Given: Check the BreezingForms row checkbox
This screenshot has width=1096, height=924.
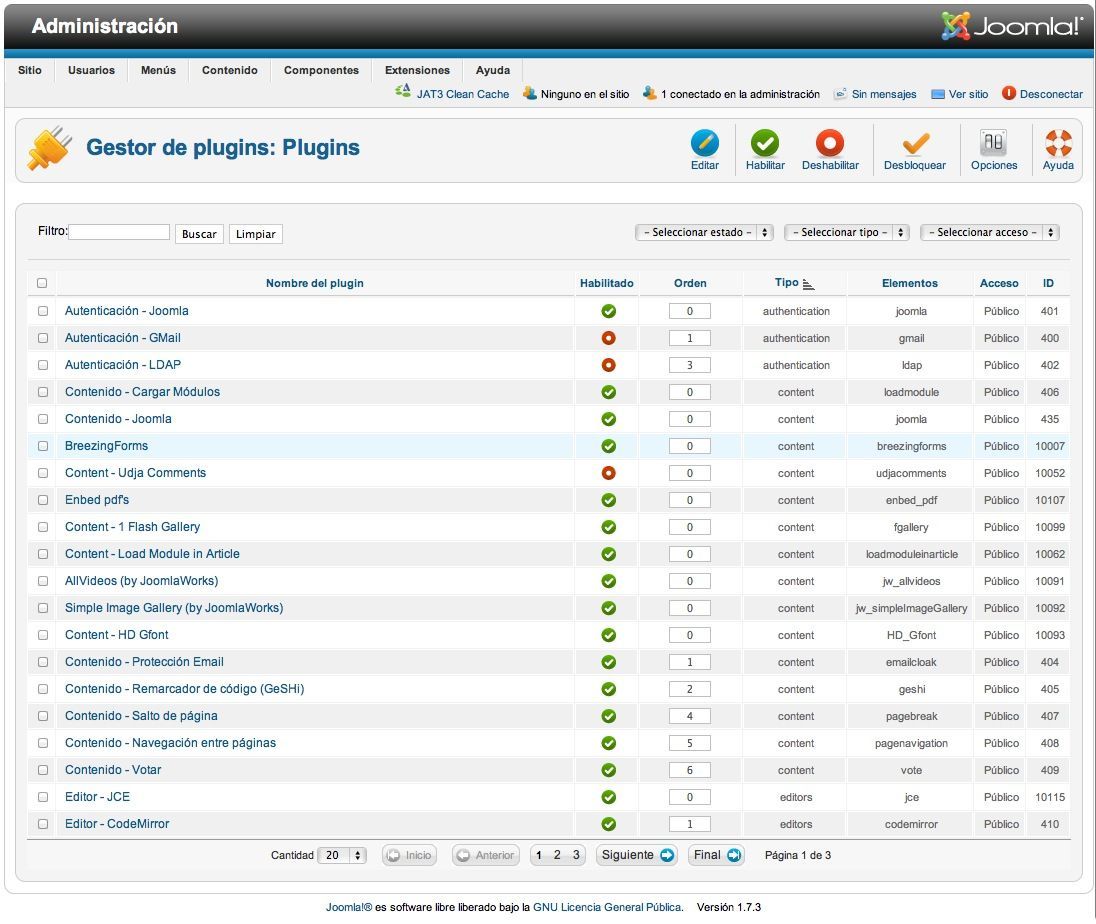Looking at the screenshot, I should point(43,446).
